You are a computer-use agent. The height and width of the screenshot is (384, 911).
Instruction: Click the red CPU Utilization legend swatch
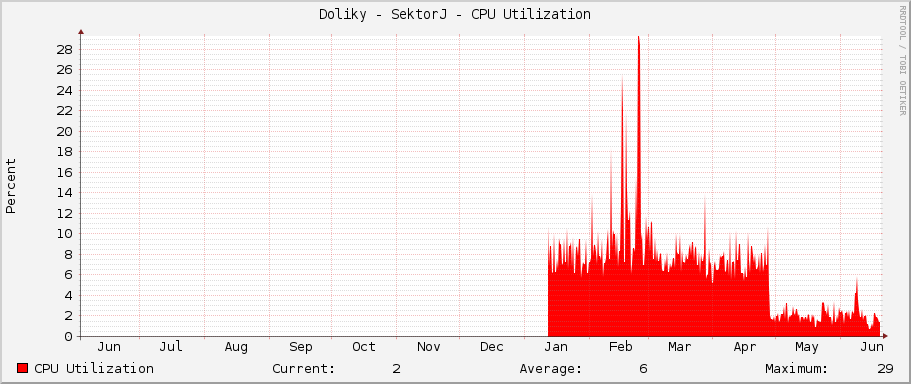23,368
